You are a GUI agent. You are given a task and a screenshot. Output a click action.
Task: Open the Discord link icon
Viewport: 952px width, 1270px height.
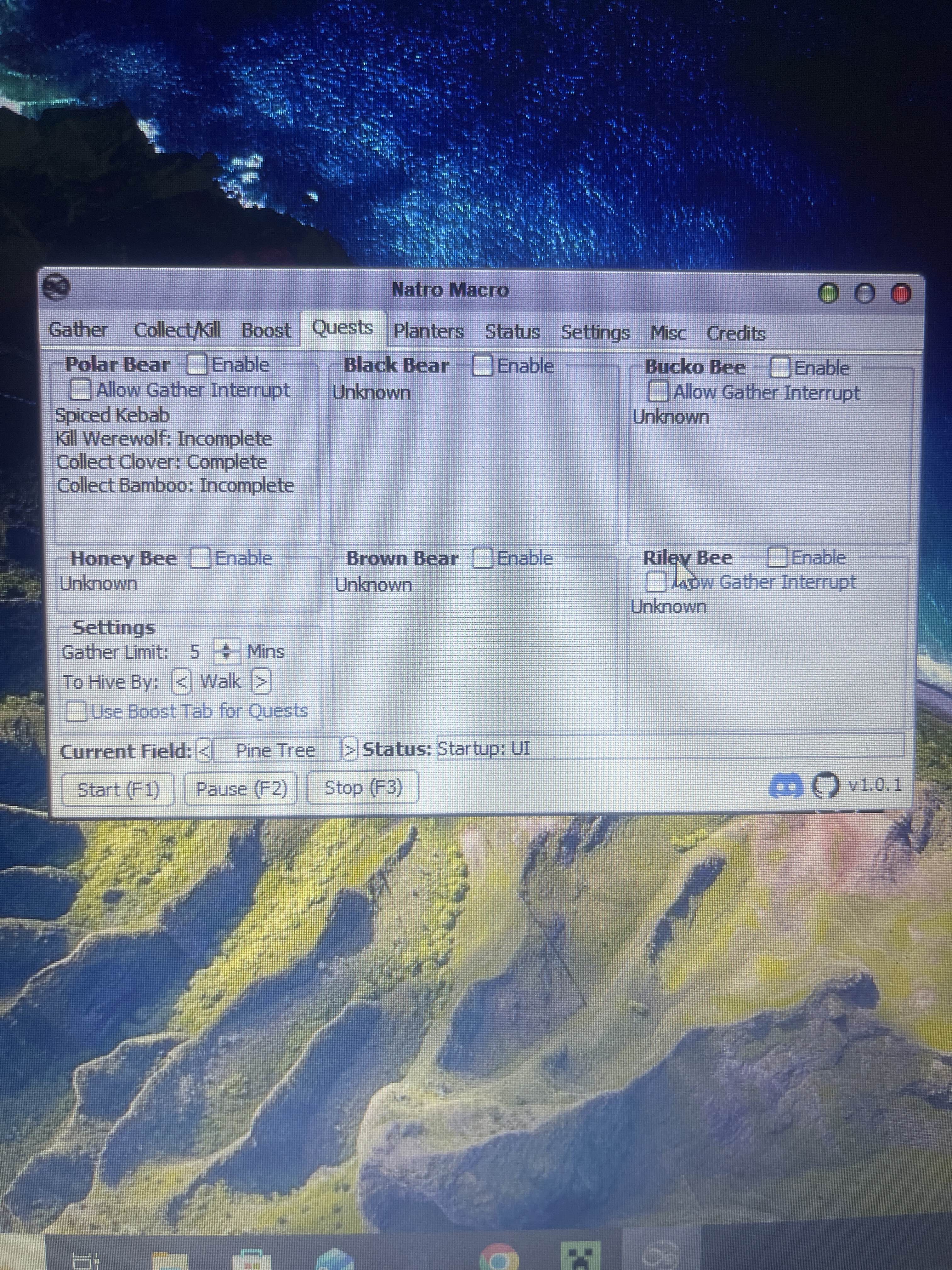click(786, 787)
